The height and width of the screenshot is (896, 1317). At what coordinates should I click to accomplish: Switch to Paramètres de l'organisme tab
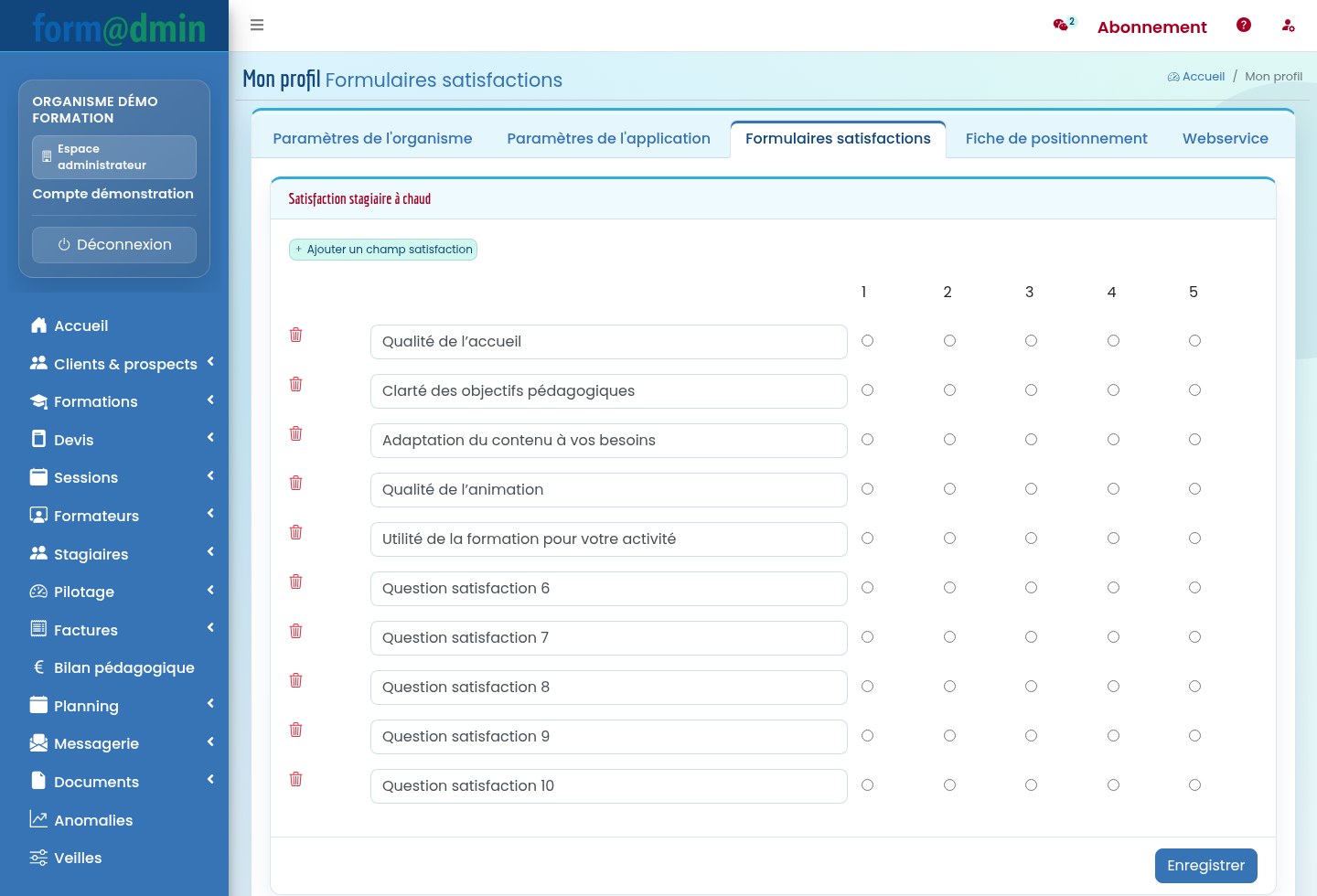[372, 139]
